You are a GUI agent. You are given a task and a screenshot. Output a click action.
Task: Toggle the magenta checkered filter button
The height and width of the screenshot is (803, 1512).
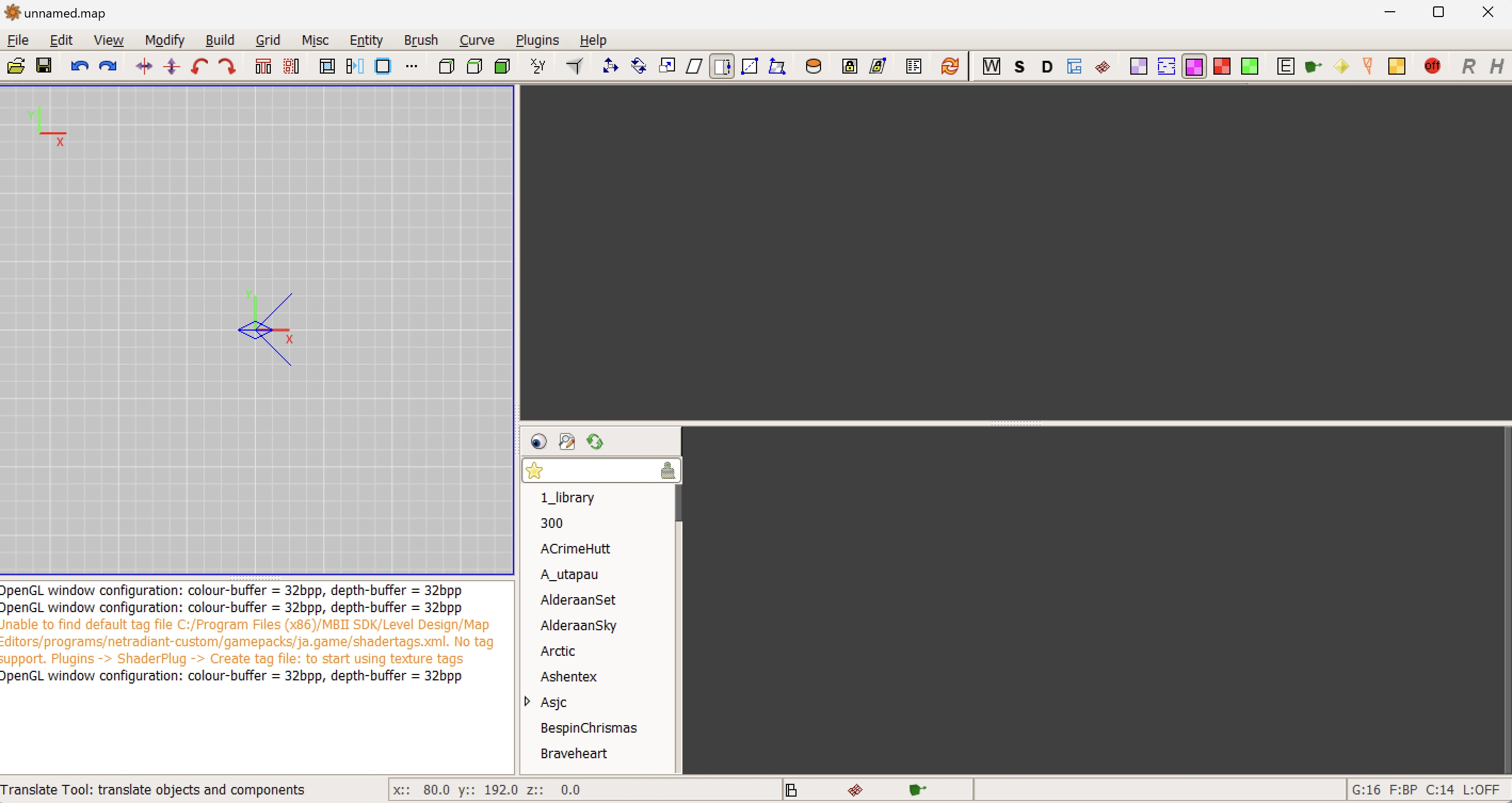click(x=1194, y=66)
